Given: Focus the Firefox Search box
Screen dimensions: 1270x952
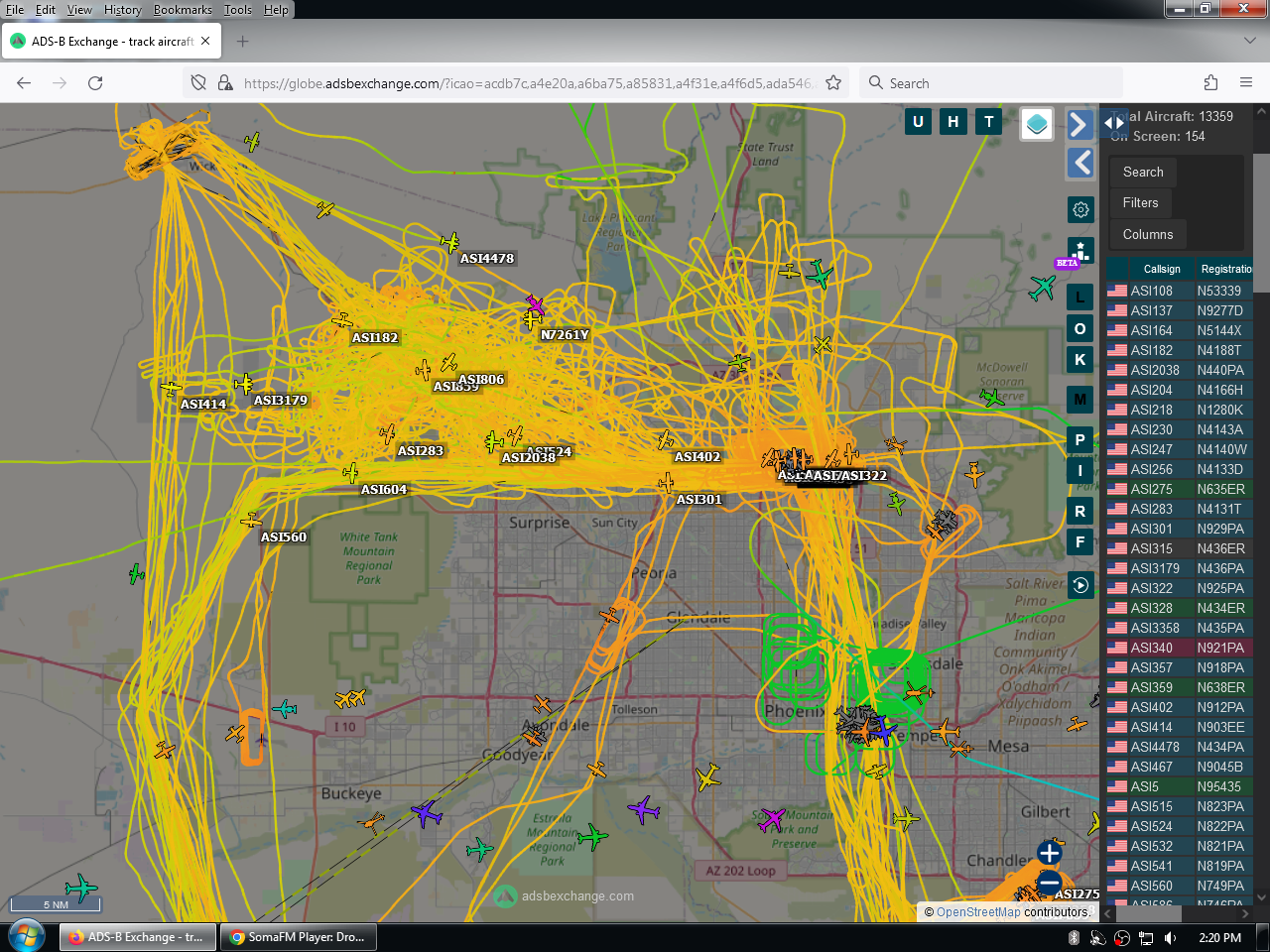Looking at the screenshot, I should pos(991,83).
